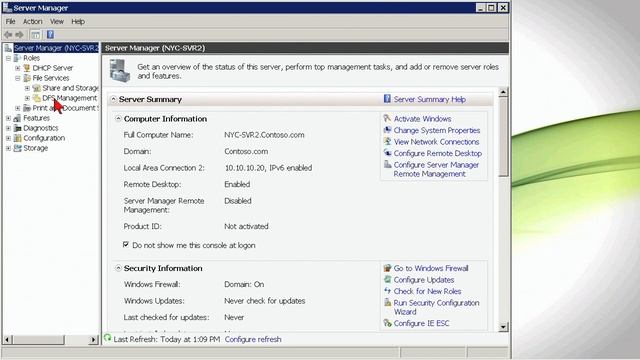This screenshot has width=640, height=360.
Task: Click the main pane scroll down arrow
Action: [x=503, y=327]
